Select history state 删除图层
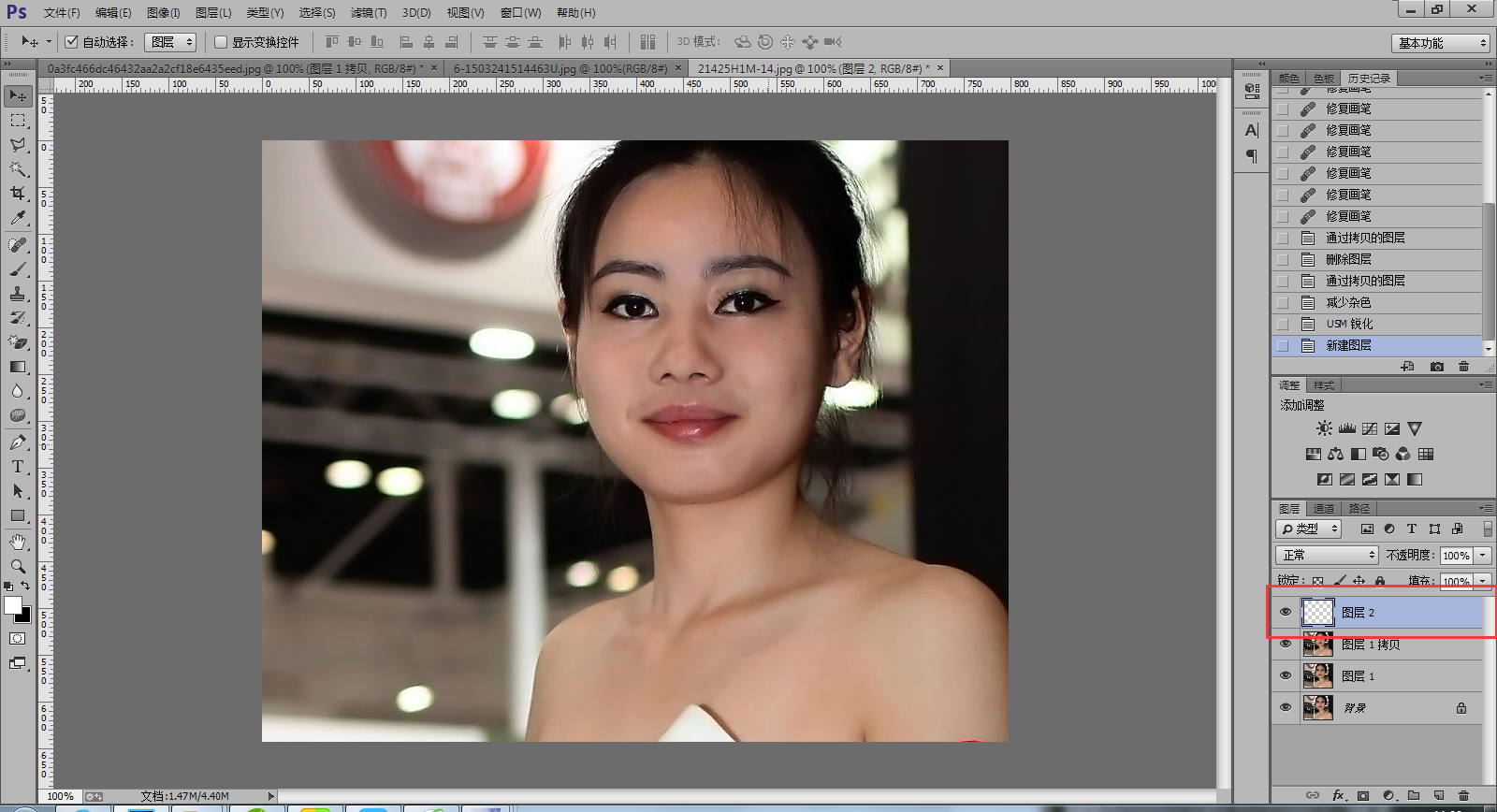This screenshot has width=1497, height=812. click(1377, 259)
